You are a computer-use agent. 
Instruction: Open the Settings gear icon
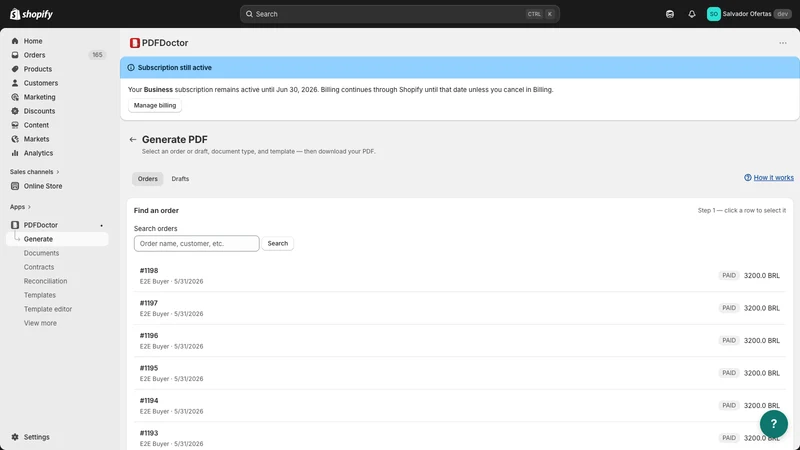[x=15, y=437]
